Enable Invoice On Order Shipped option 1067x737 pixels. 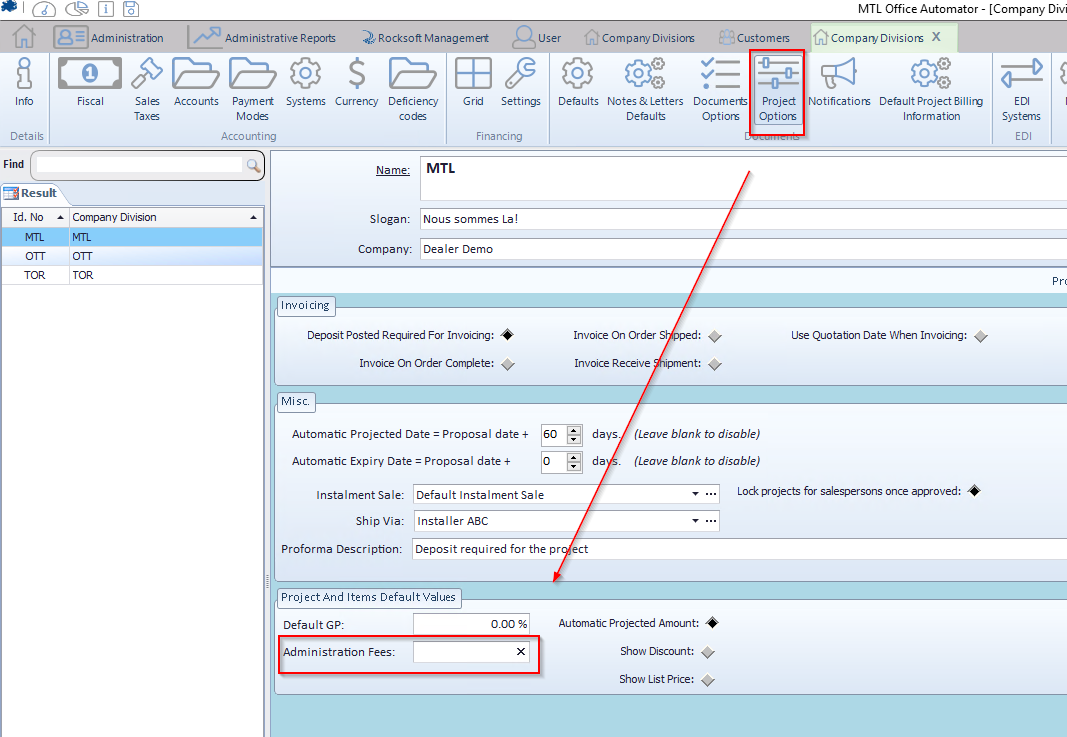[714, 336]
